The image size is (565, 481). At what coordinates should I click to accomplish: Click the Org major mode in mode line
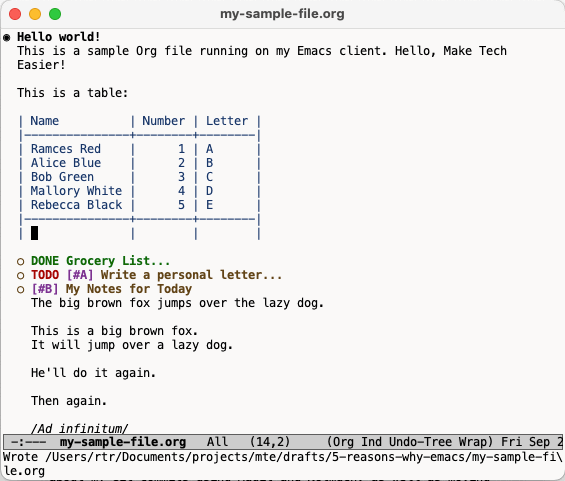tap(341, 442)
